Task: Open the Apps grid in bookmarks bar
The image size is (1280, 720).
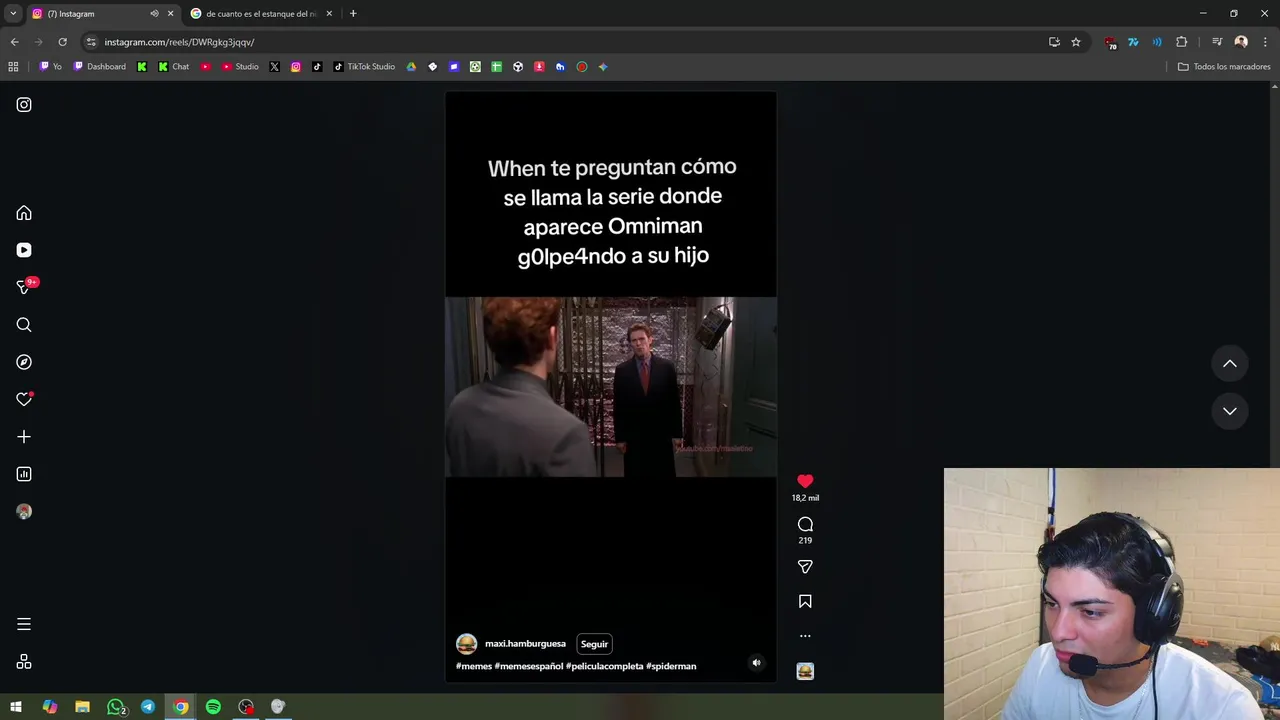Action: (x=13, y=67)
